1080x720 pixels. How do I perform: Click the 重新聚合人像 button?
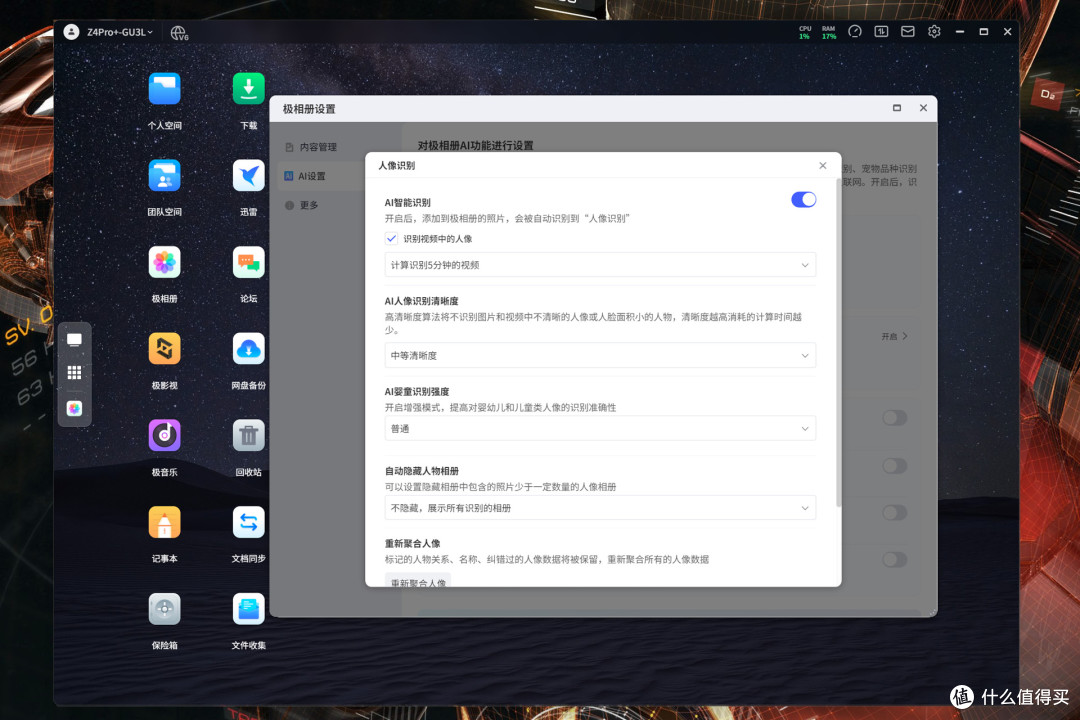[x=418, y=580]
